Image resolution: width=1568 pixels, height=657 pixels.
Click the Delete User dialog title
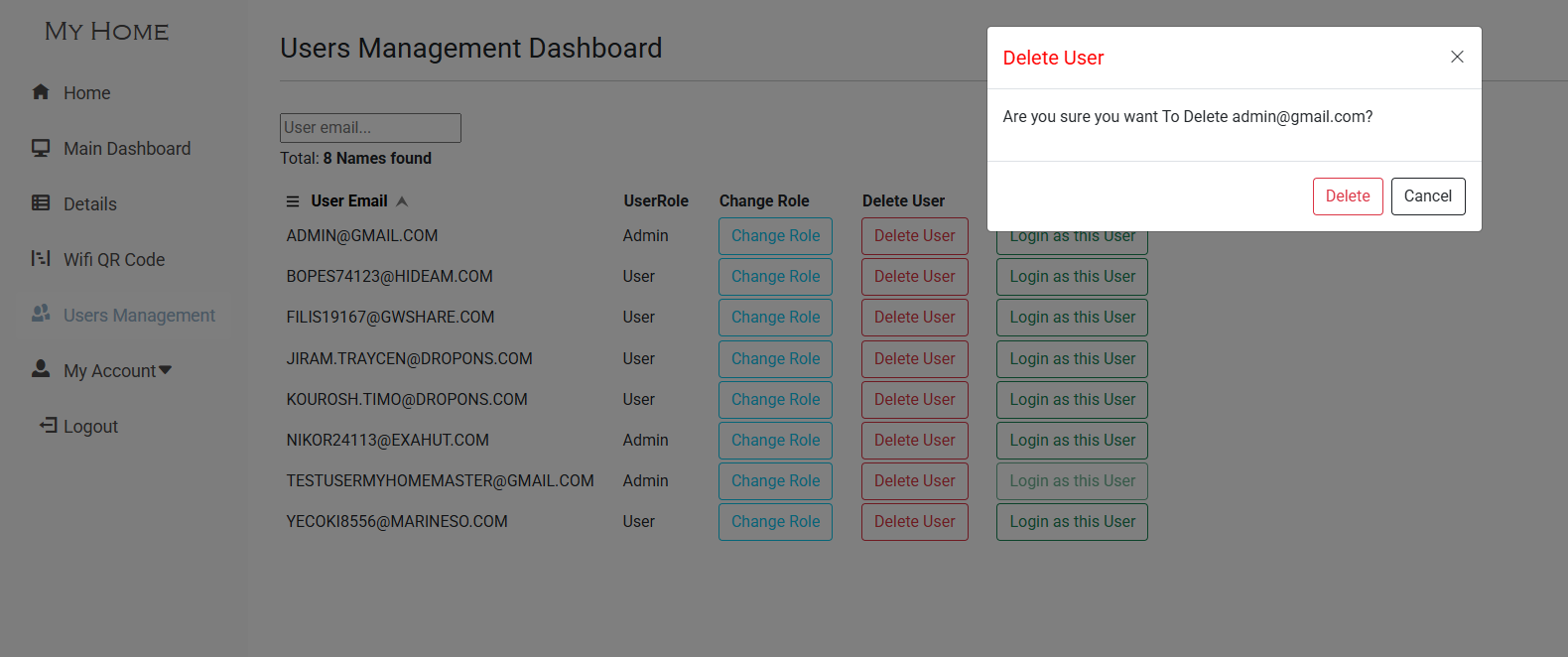click(1053, 59)
